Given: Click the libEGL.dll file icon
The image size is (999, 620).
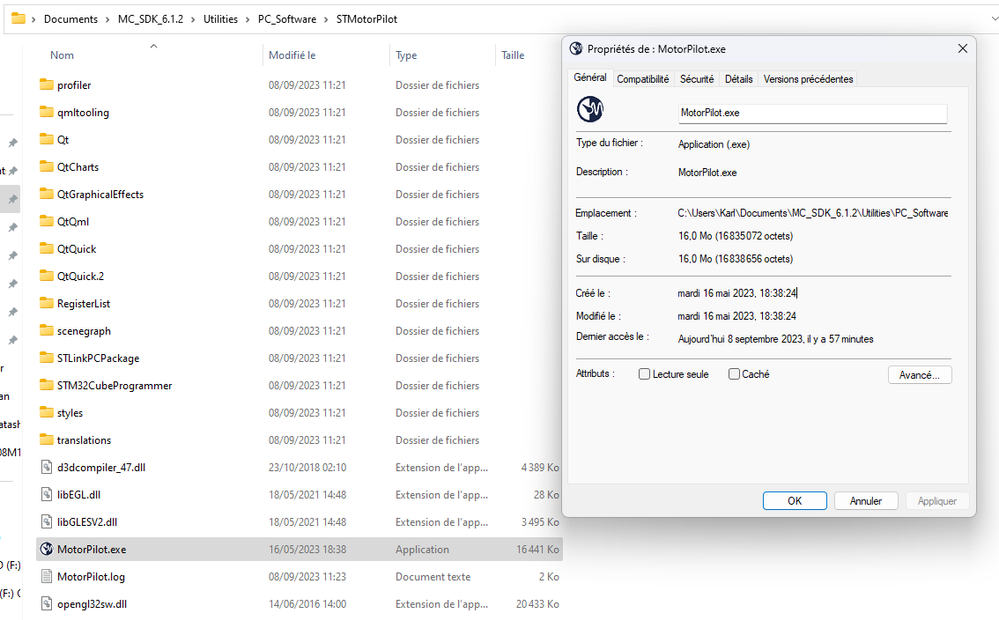Looking at the screenshot, I should 47,494.
